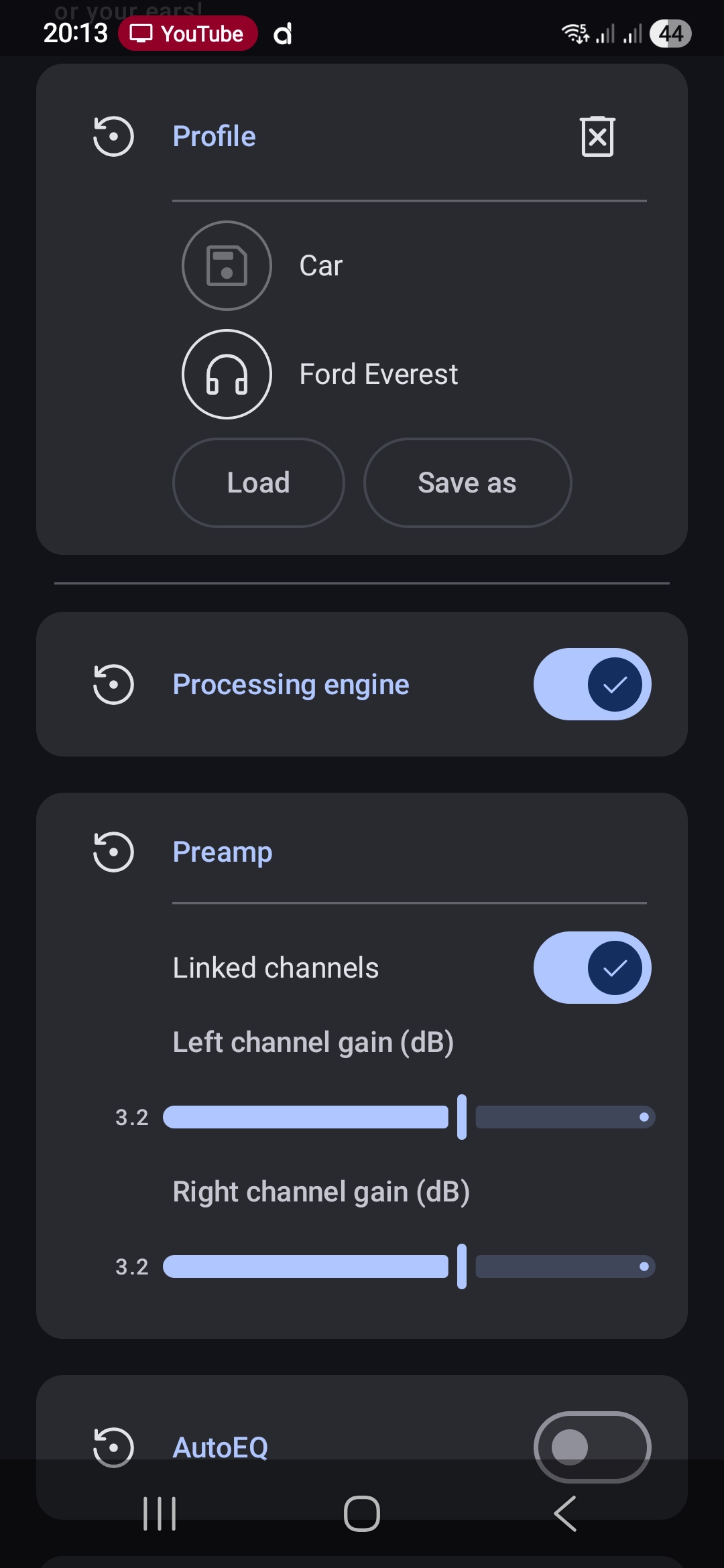This screenshot has width=724, height=1568.
Task: Reset the Processing engine setting
Action: click(x=113, y=684)
